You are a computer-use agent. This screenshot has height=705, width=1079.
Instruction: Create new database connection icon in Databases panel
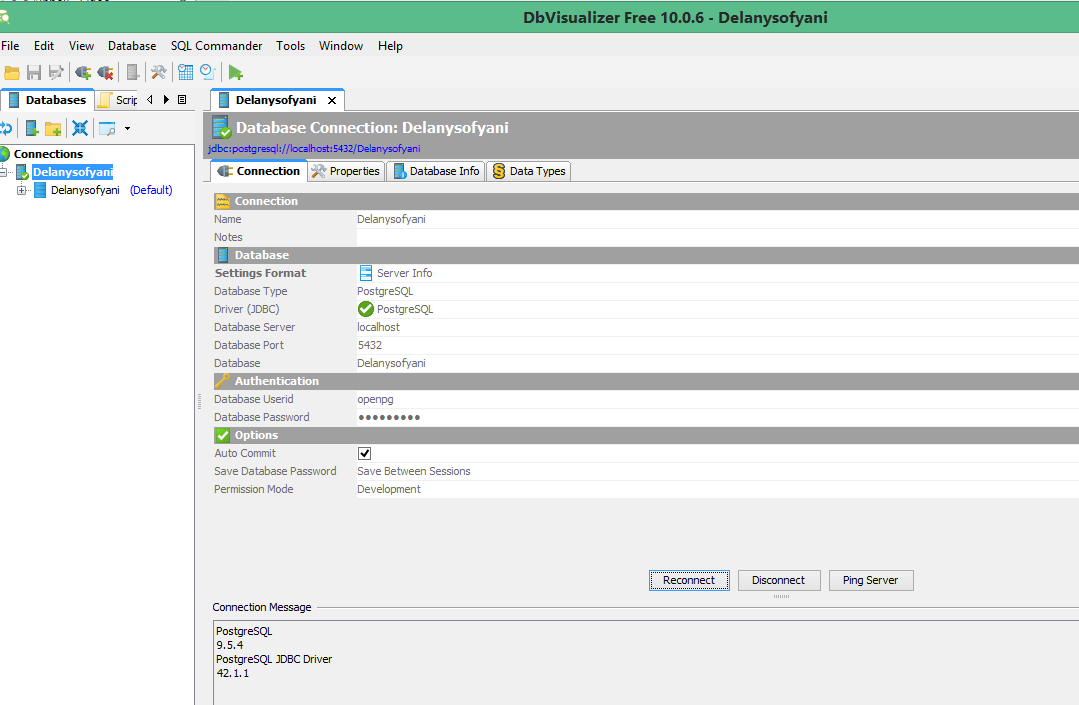click(x=32, y=129)
